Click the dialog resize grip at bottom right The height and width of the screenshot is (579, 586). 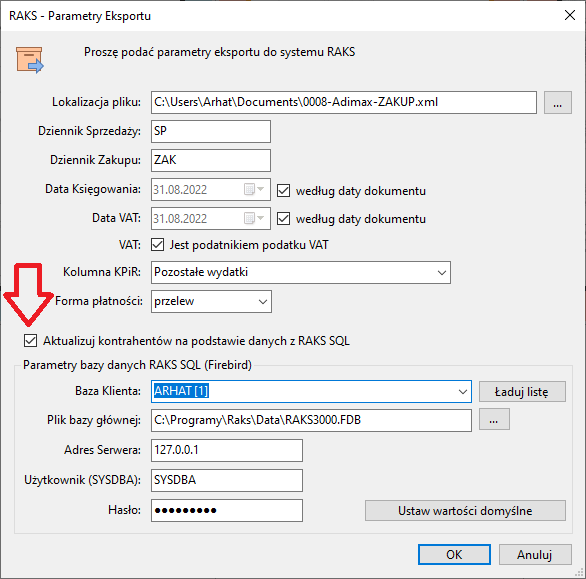click(579, 573)
